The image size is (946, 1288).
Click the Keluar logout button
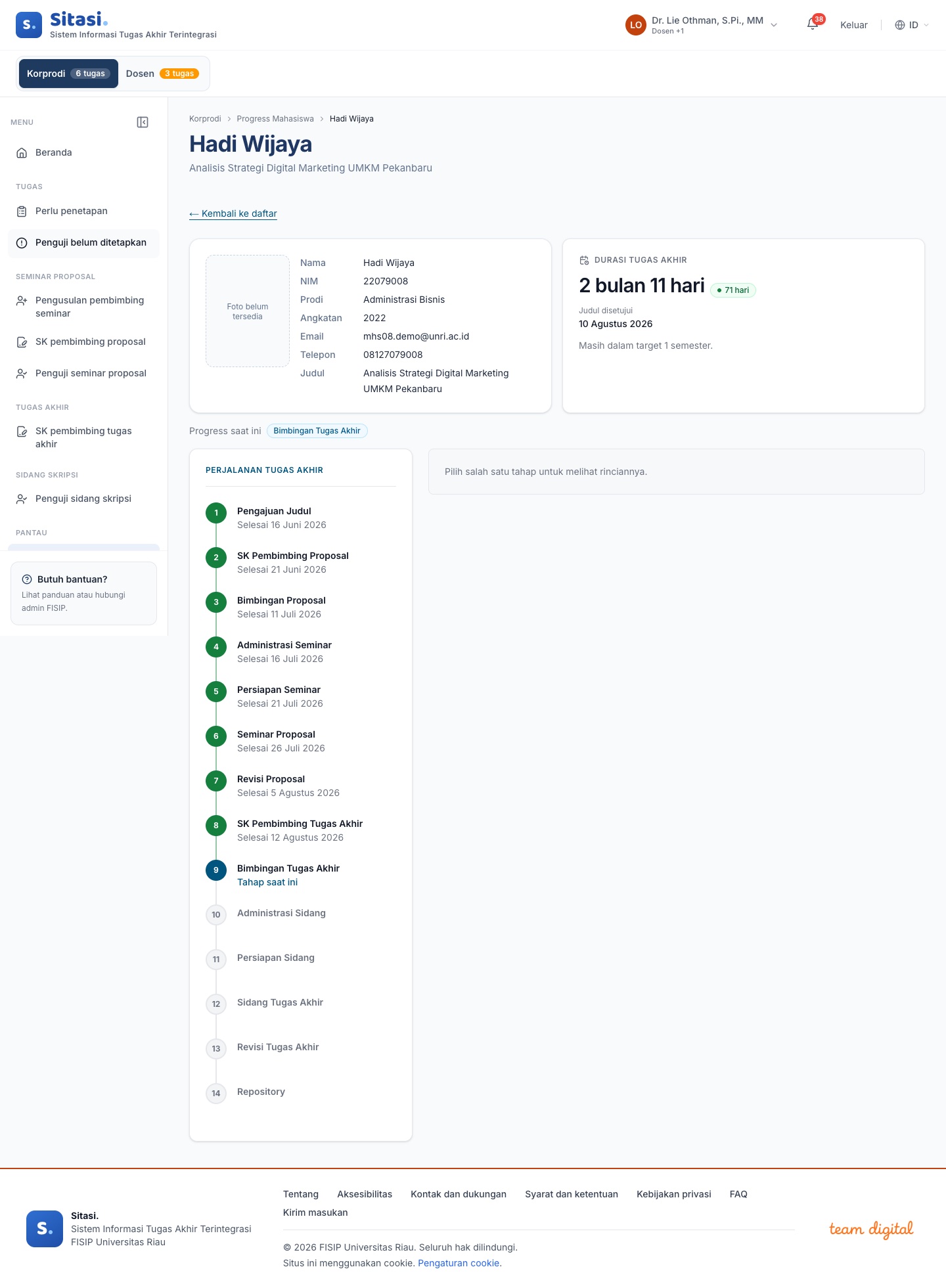(854, 25)
